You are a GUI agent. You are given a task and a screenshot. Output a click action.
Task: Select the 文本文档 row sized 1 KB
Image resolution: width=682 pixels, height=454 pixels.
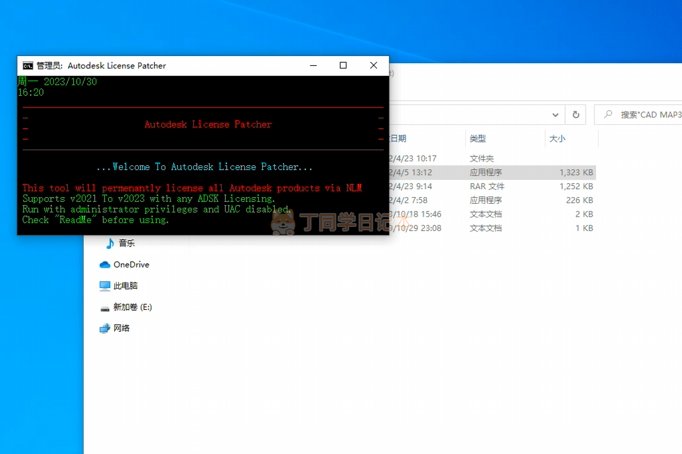(492, 228)
